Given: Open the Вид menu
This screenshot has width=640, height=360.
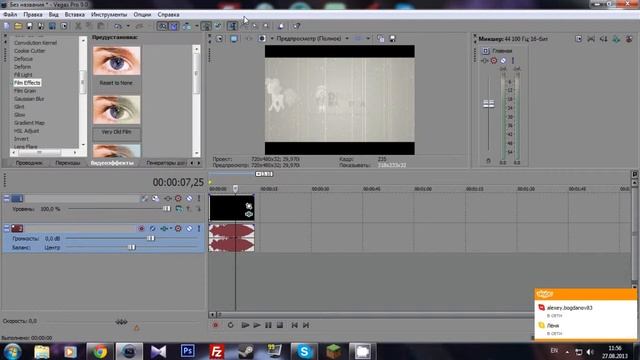Looking at the screenshot, I should coord(53,14).
